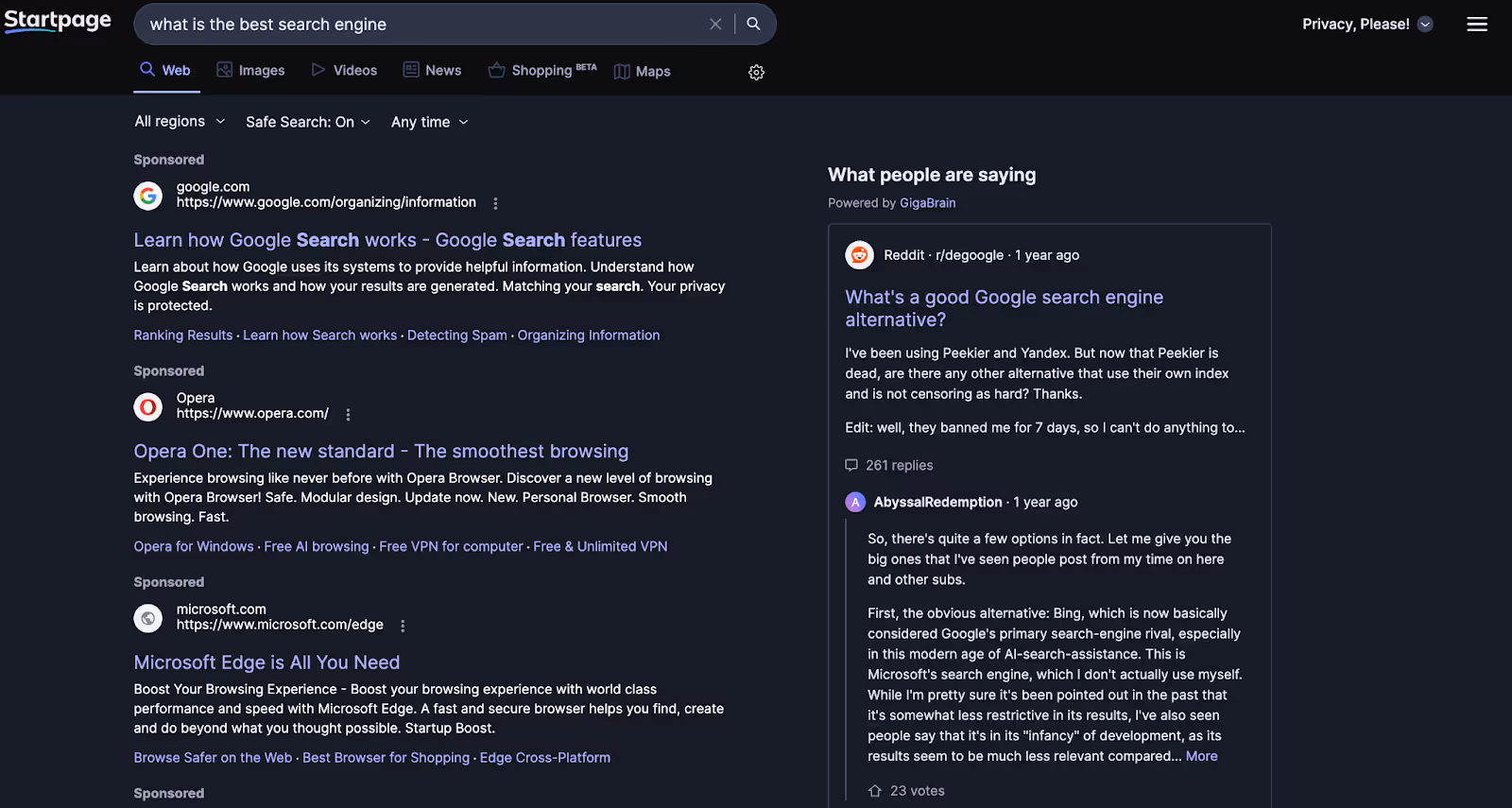Click Google favicon in first sponsored result
This screenshot has width=1512, height=808.
point(148,196)
